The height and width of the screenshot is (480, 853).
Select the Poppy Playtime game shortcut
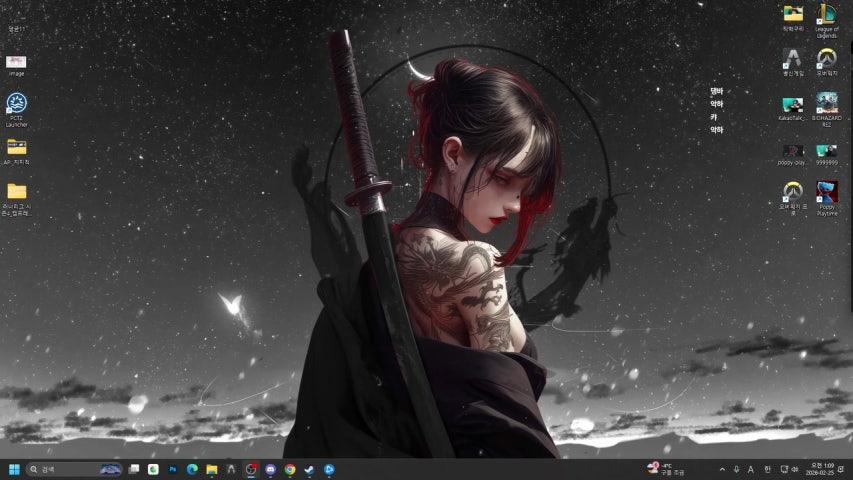coord(826,199)
